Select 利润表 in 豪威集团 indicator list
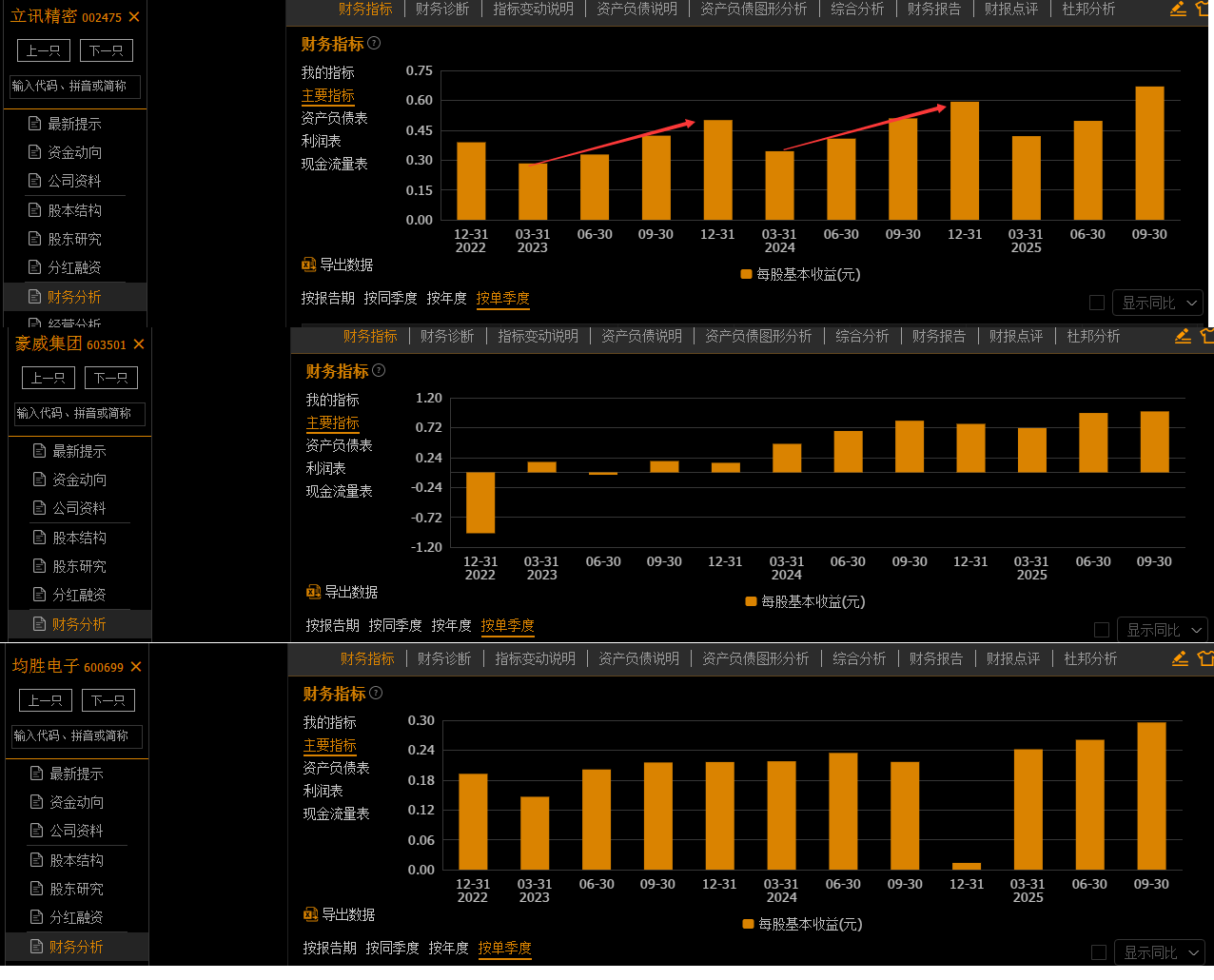Viewport: 1214px width, 980px height. pos(326,468)
